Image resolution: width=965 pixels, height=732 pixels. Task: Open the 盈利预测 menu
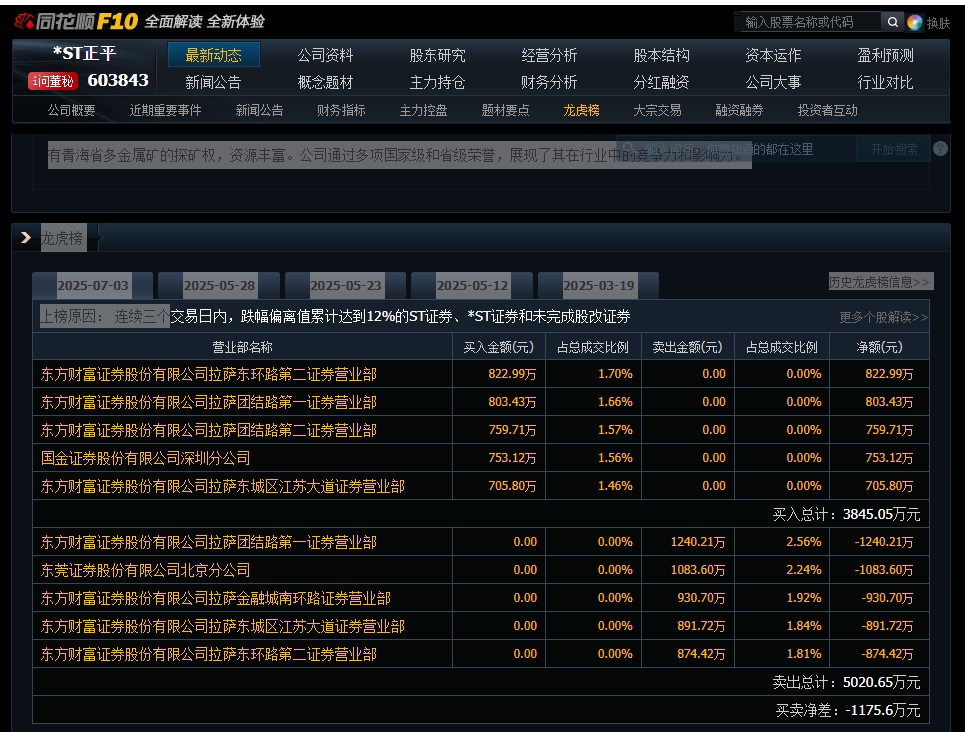pos(885,55)
